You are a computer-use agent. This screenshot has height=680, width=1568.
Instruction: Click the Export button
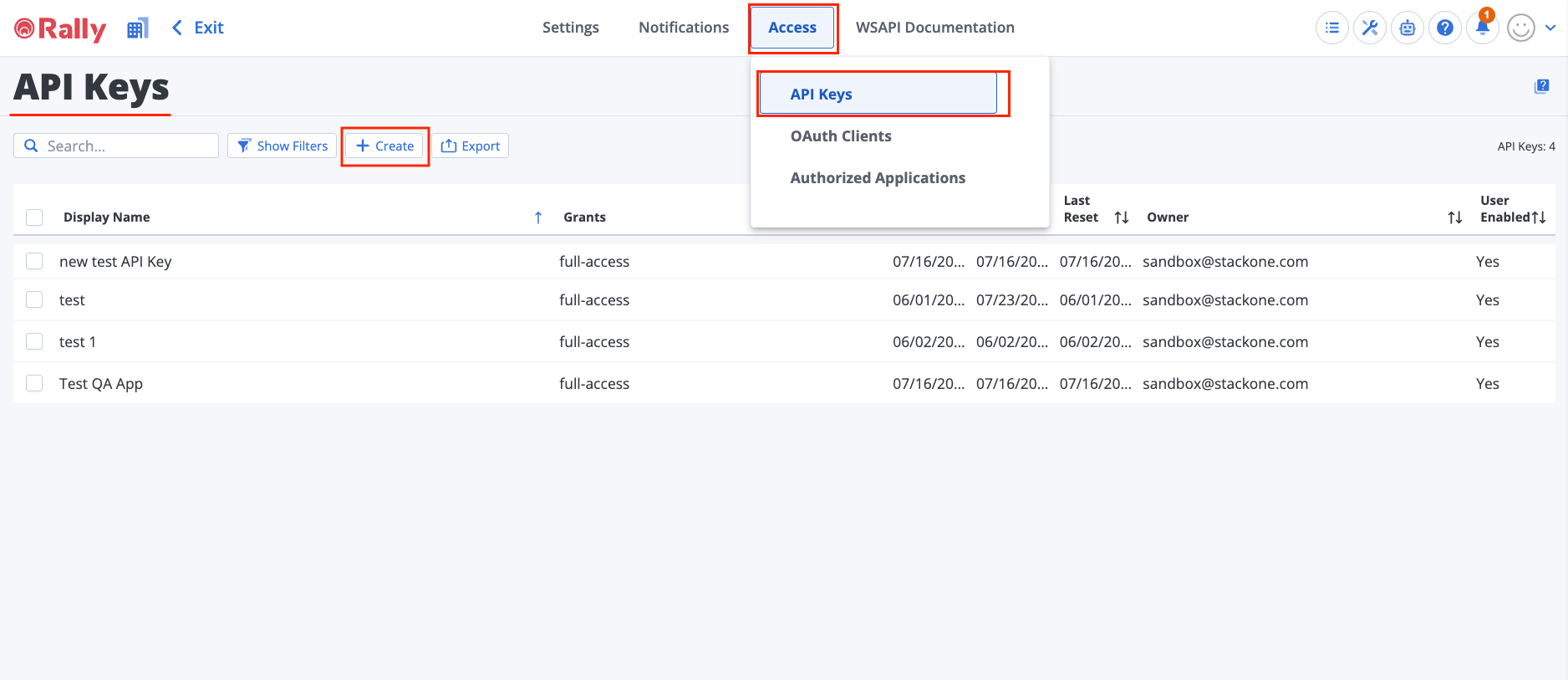471,146
